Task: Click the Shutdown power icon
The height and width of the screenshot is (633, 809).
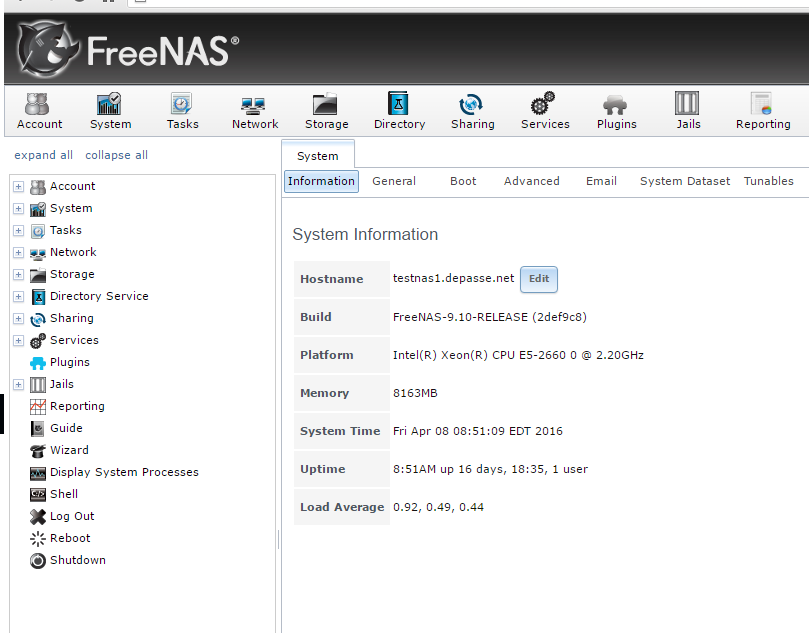Action: coord(38,561)
